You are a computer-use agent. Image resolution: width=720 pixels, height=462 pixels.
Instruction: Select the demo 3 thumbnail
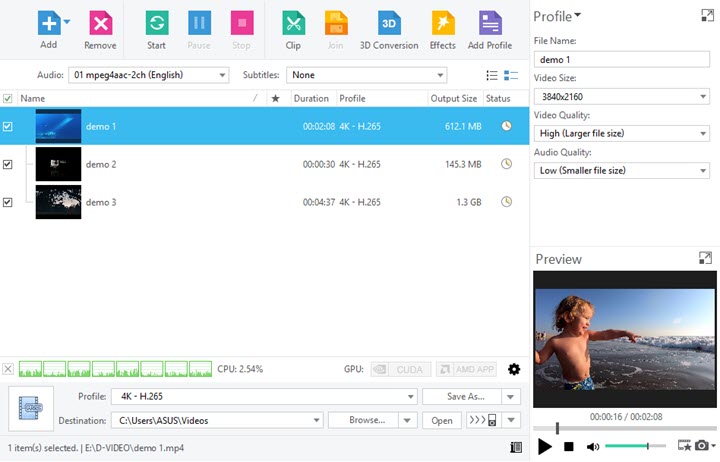point(58,202)
